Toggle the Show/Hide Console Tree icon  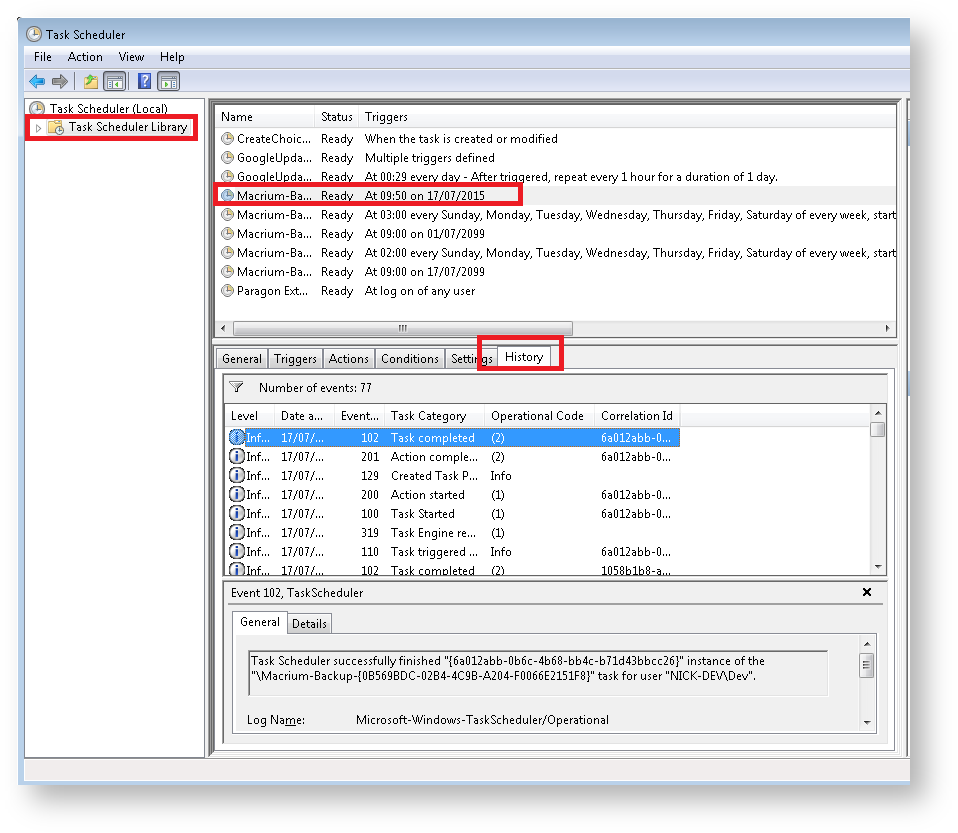point(114,82)
